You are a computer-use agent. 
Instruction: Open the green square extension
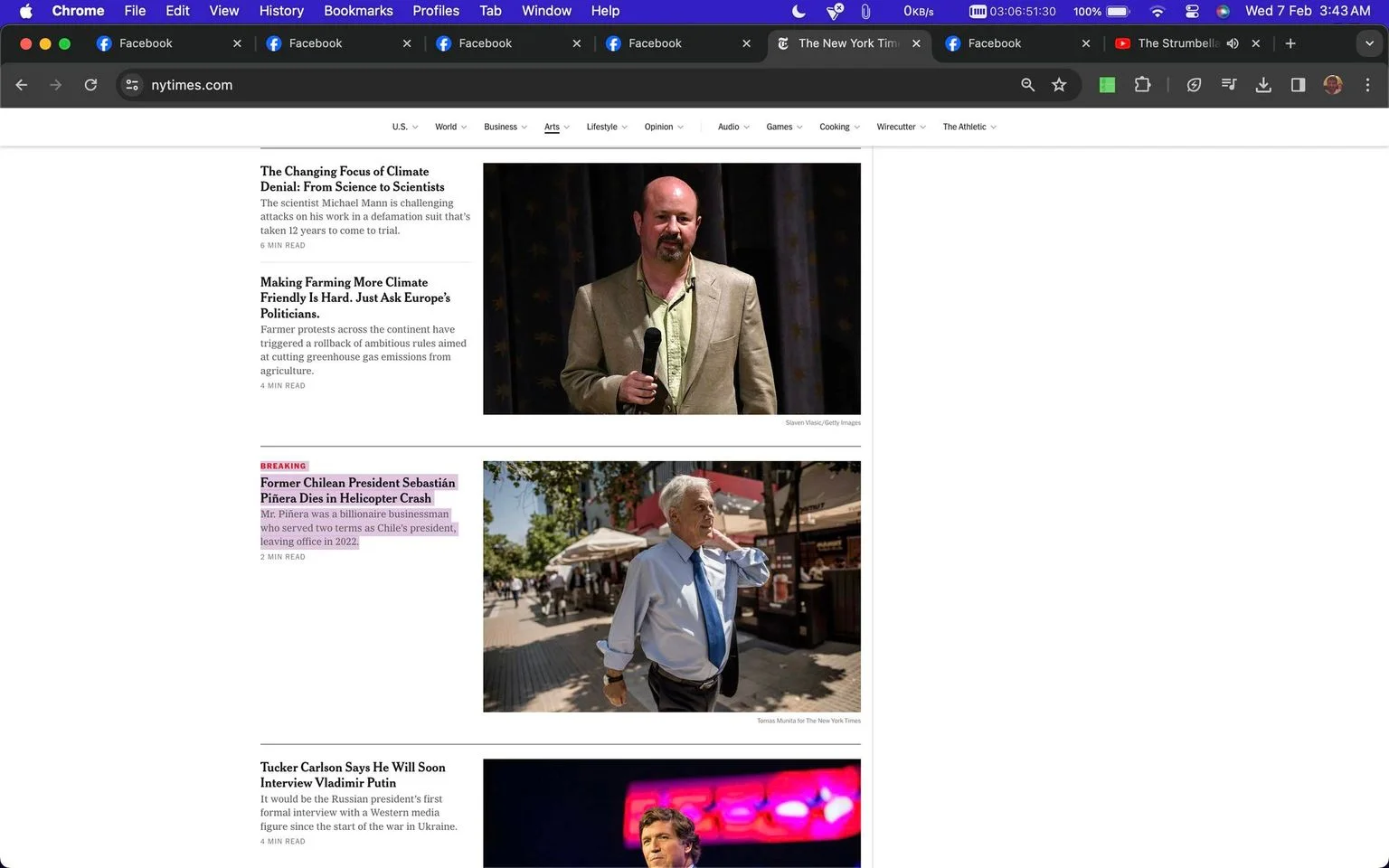coord(1107,85)
